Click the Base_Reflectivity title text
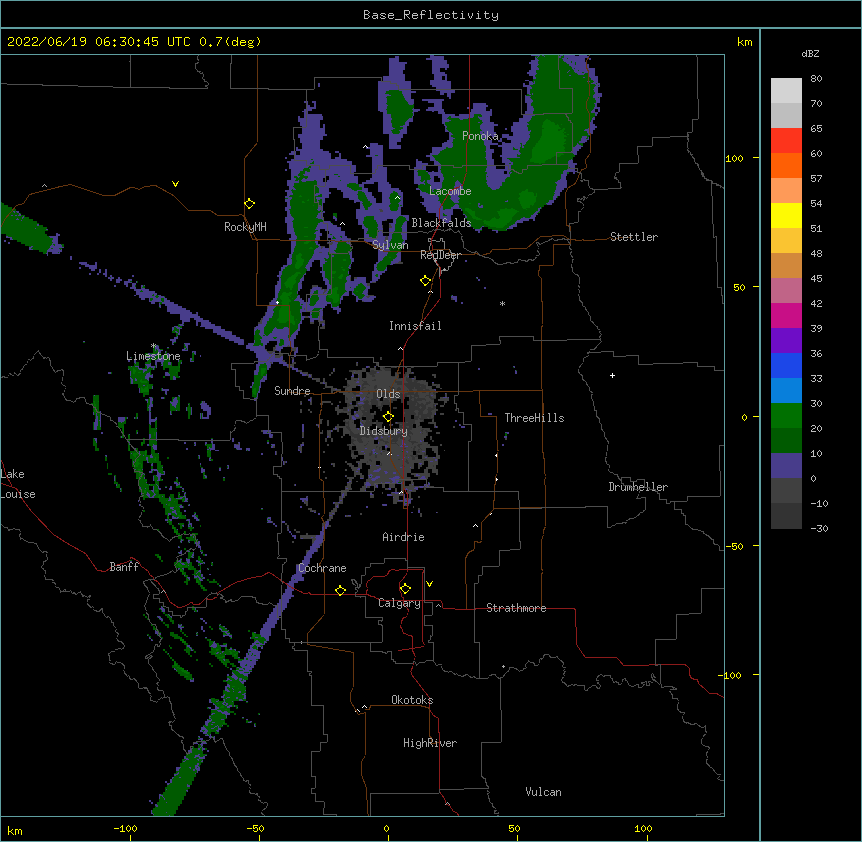Viewport: 862px width, 842px height. (x=431, y=15)
